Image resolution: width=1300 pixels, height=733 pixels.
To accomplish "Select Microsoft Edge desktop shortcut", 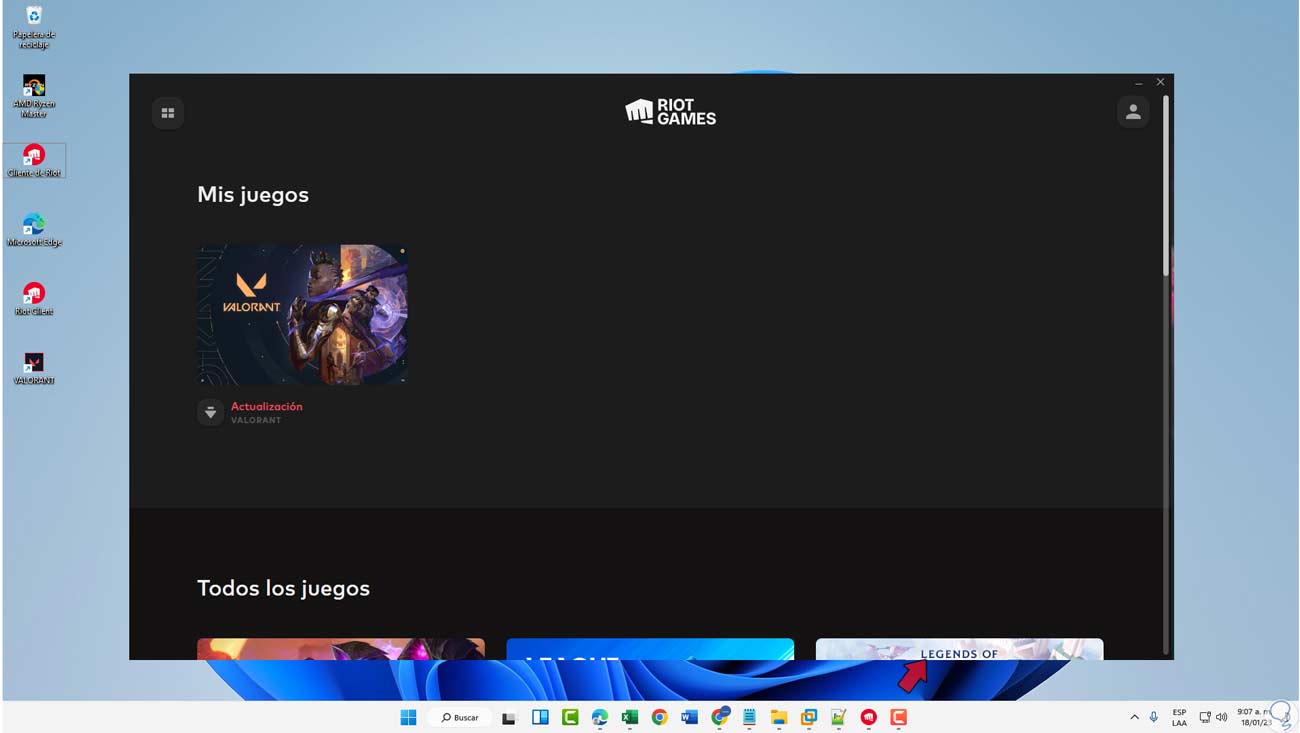I will (x=34, y=230).
